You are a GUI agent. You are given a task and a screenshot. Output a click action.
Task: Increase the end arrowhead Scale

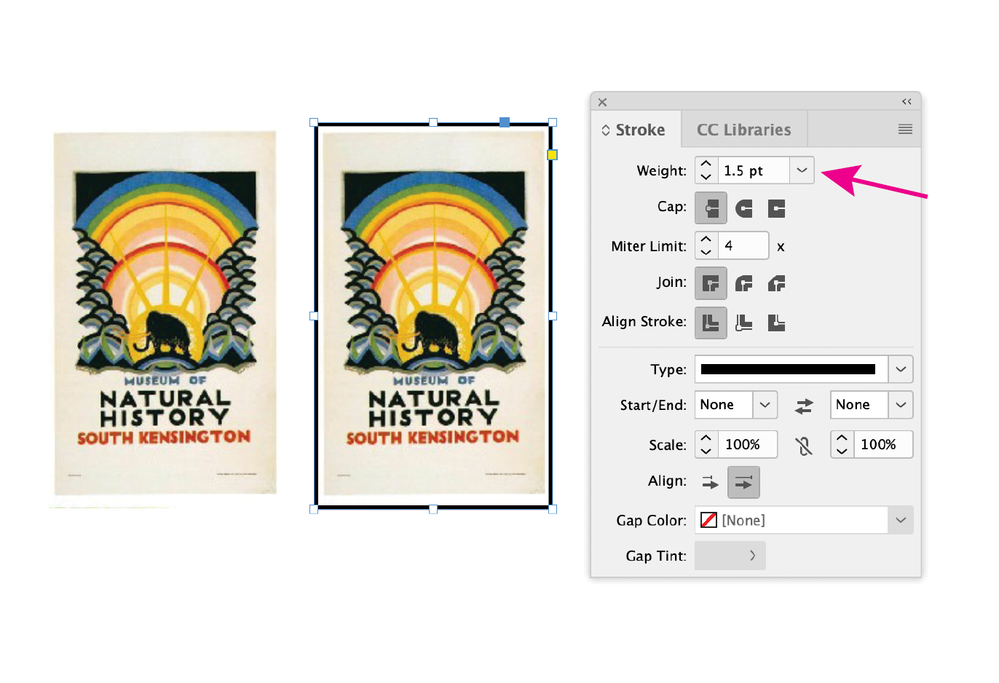[842, 438]
